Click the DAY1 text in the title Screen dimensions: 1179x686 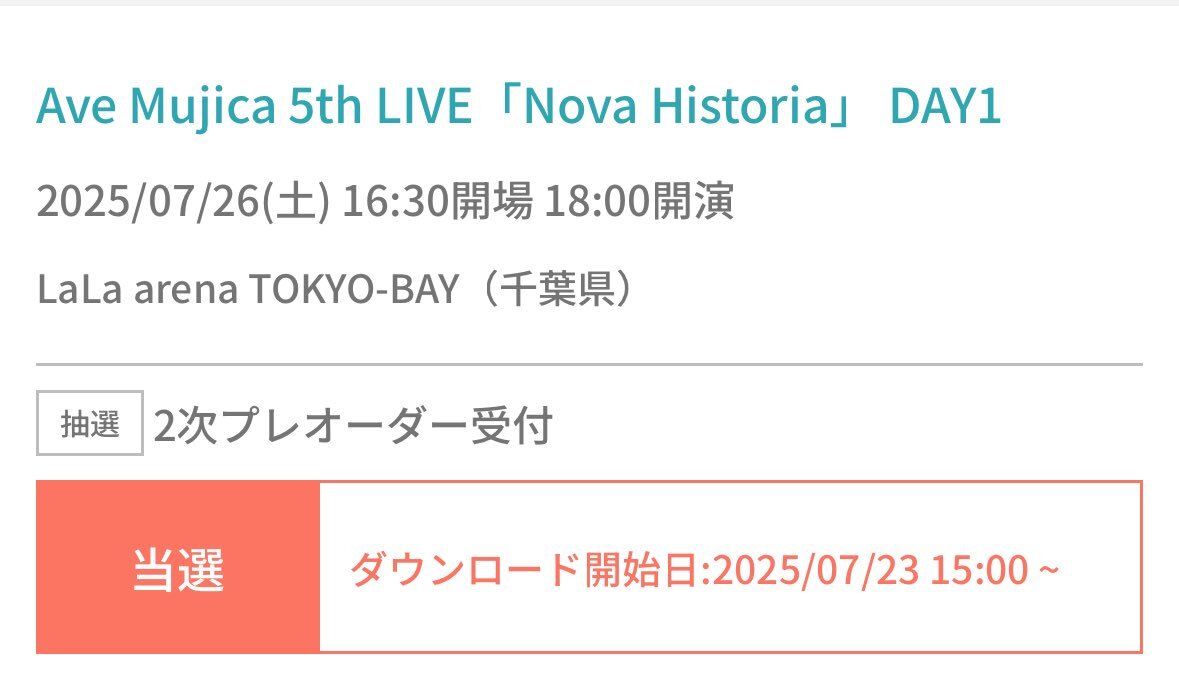tap(945, 105)
